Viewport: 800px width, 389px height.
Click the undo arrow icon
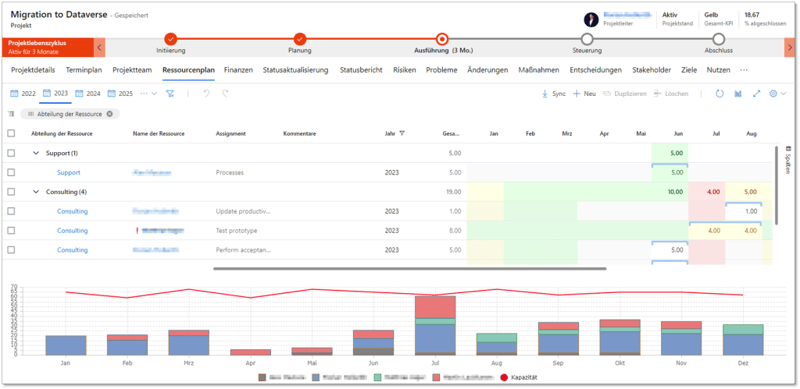tap(207, 94)
